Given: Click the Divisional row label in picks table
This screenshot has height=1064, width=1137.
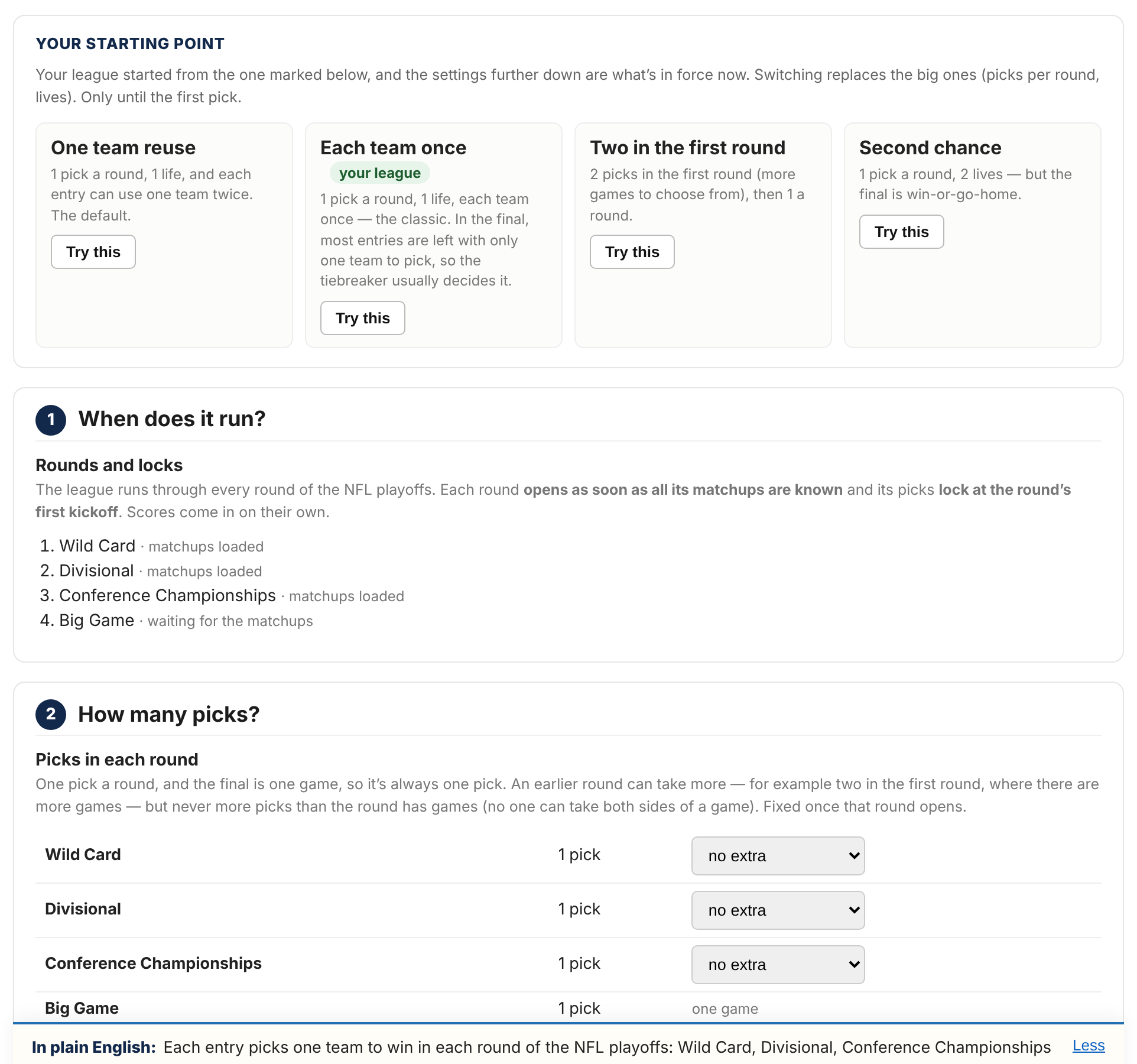Looking at the screenshot, I should 83,909.
